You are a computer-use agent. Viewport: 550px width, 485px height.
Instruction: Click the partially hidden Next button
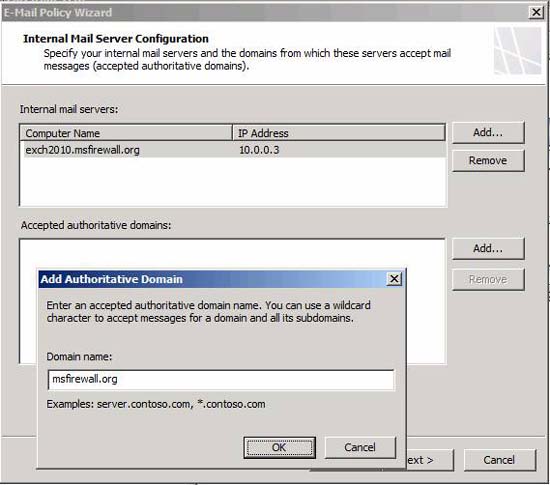[x=430, y=460]
